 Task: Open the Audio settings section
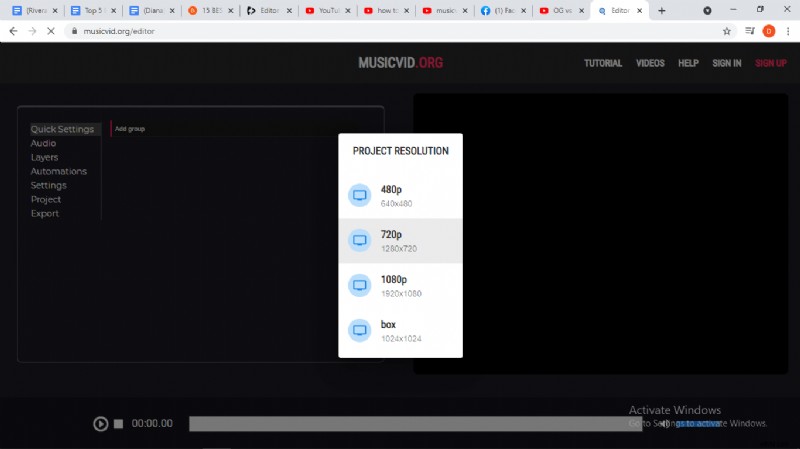[x=43, y=143]
